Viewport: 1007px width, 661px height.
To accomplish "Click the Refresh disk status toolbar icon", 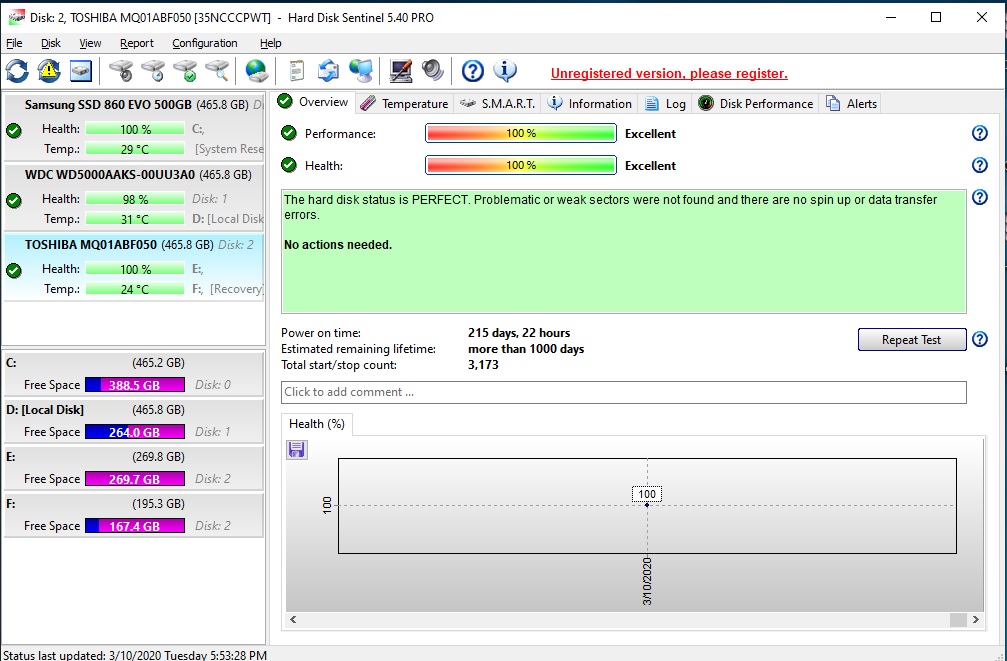I will pyautogui.click(x=17, y=71).
